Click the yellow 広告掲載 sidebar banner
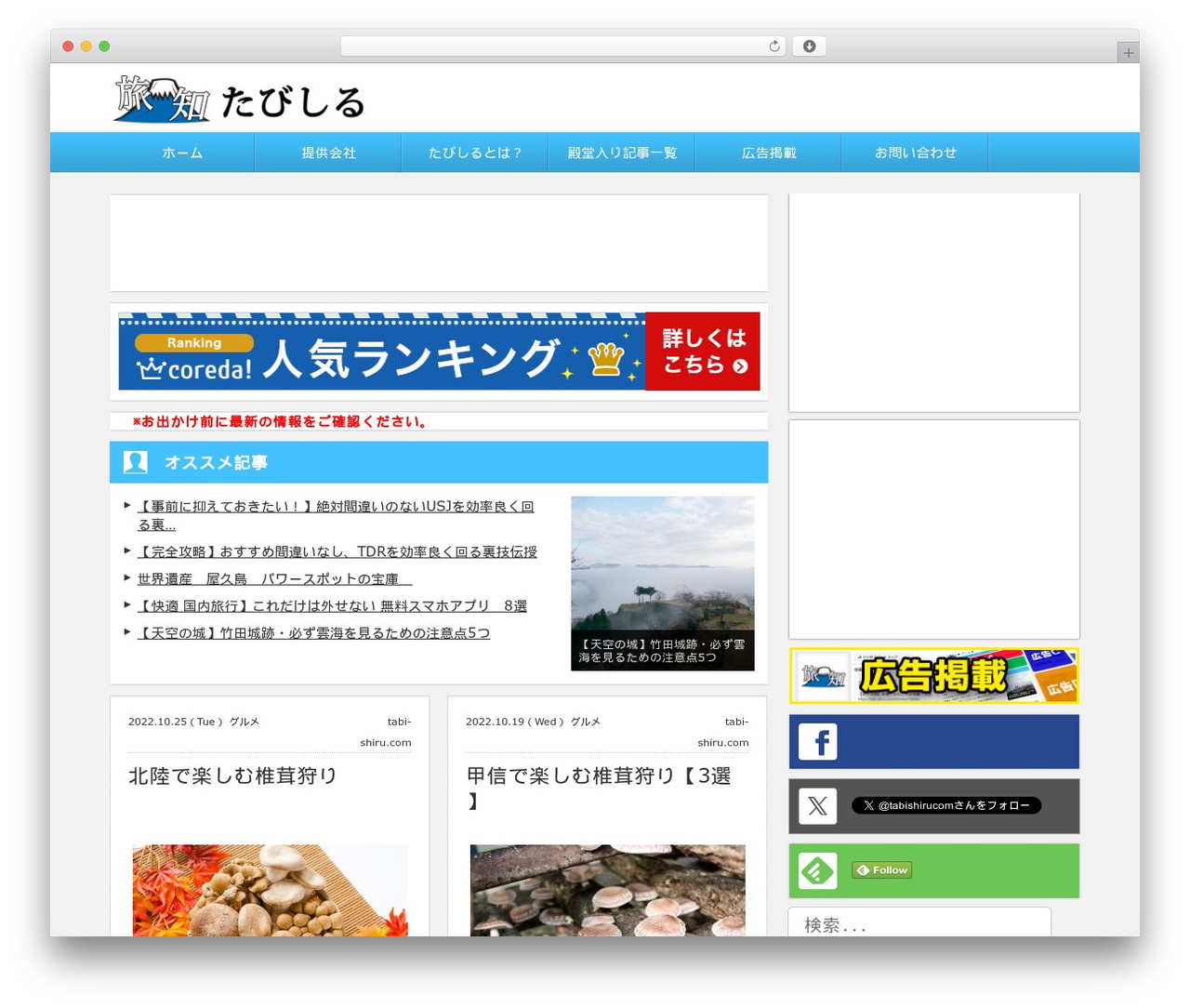Image resolution: width=1190 pixels, height=1008 pixels. (934, 676)
